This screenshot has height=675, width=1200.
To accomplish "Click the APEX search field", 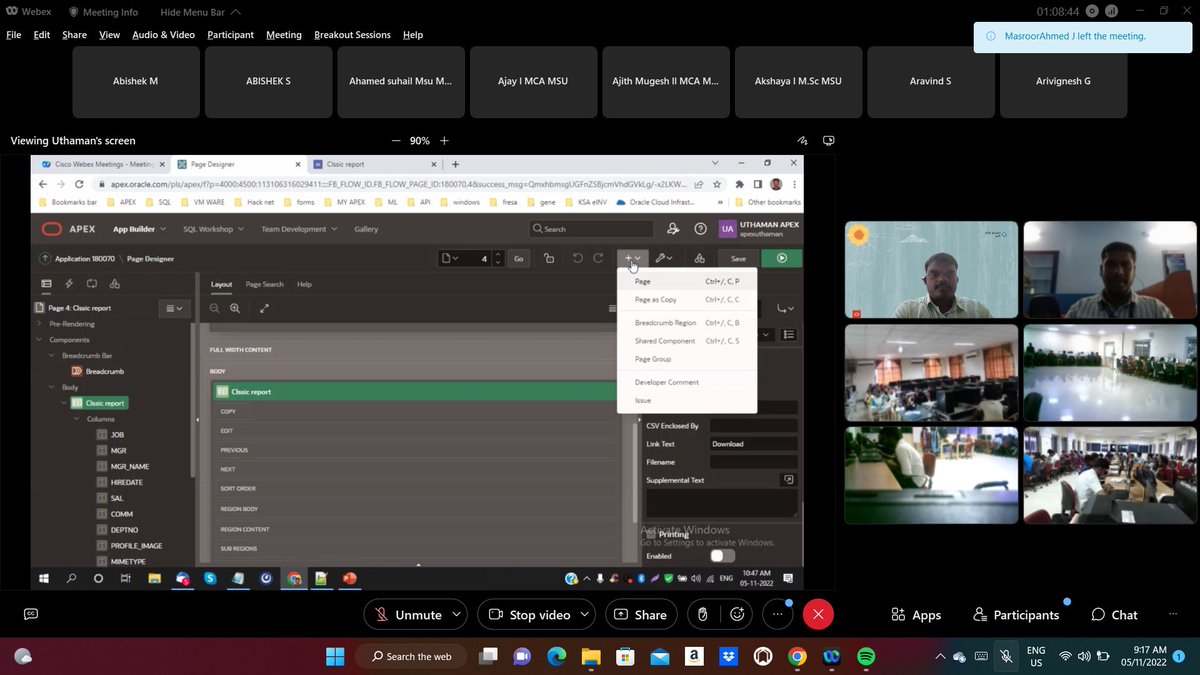I will point(592,229).
